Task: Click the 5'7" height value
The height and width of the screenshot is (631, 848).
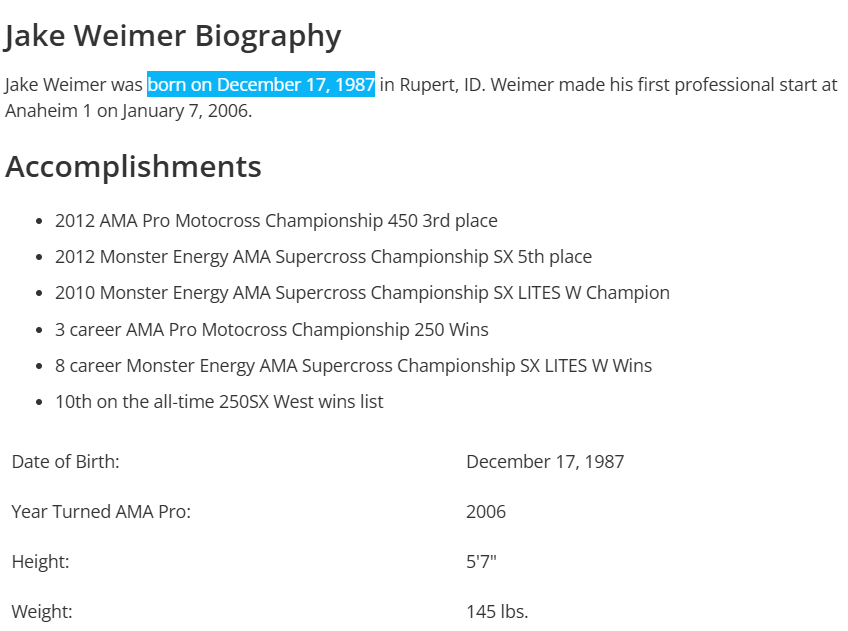Action: [481, 562]
